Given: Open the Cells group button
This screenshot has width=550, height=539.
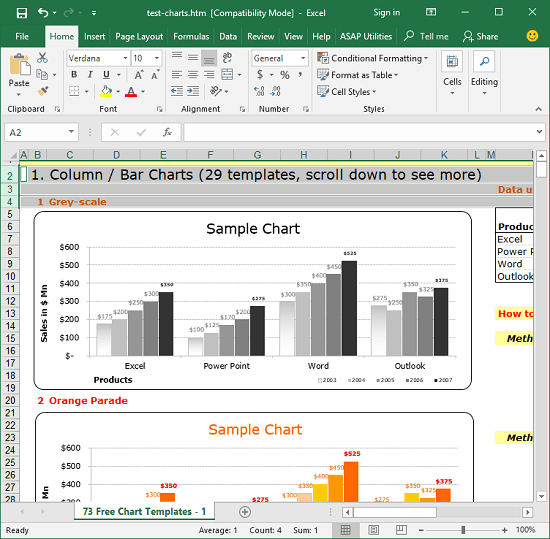Looking at the screenshot, I should pos(452,74).
